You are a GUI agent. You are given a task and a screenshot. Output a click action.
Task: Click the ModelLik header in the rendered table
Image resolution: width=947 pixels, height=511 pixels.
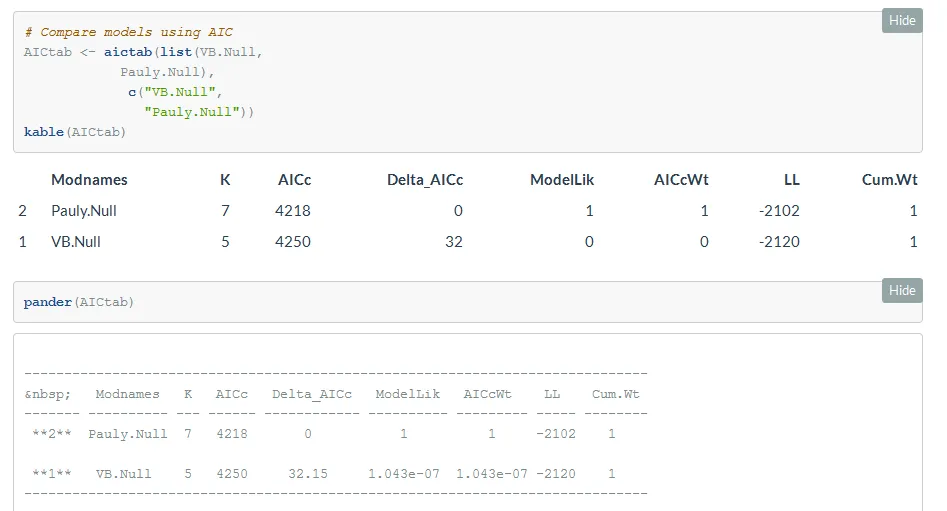coord(562,180)
